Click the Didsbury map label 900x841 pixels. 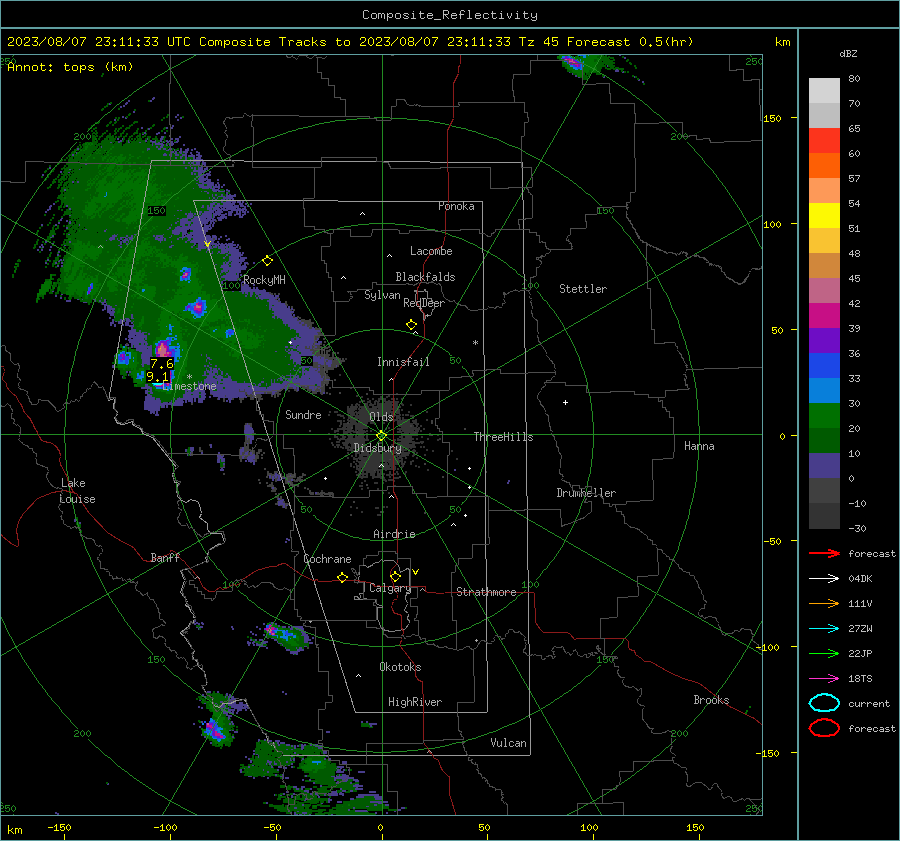pos(377,448)
